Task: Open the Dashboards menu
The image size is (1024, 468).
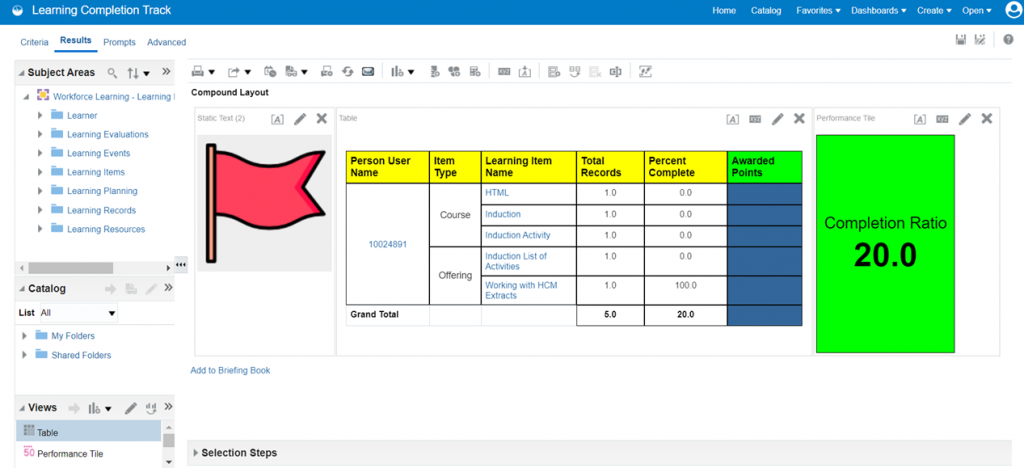Action: [879, 10]
